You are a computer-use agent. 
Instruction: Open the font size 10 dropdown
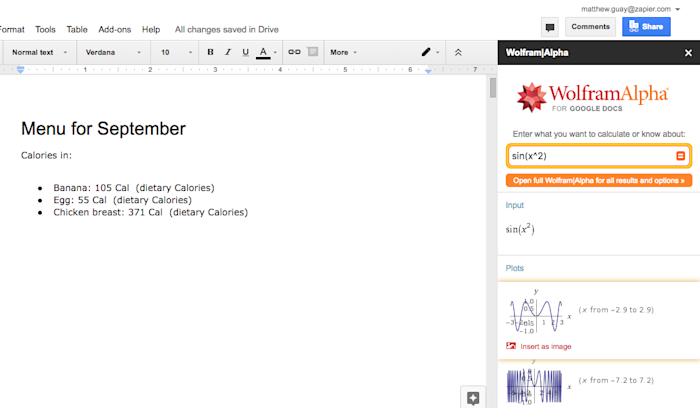coord(176,52)
